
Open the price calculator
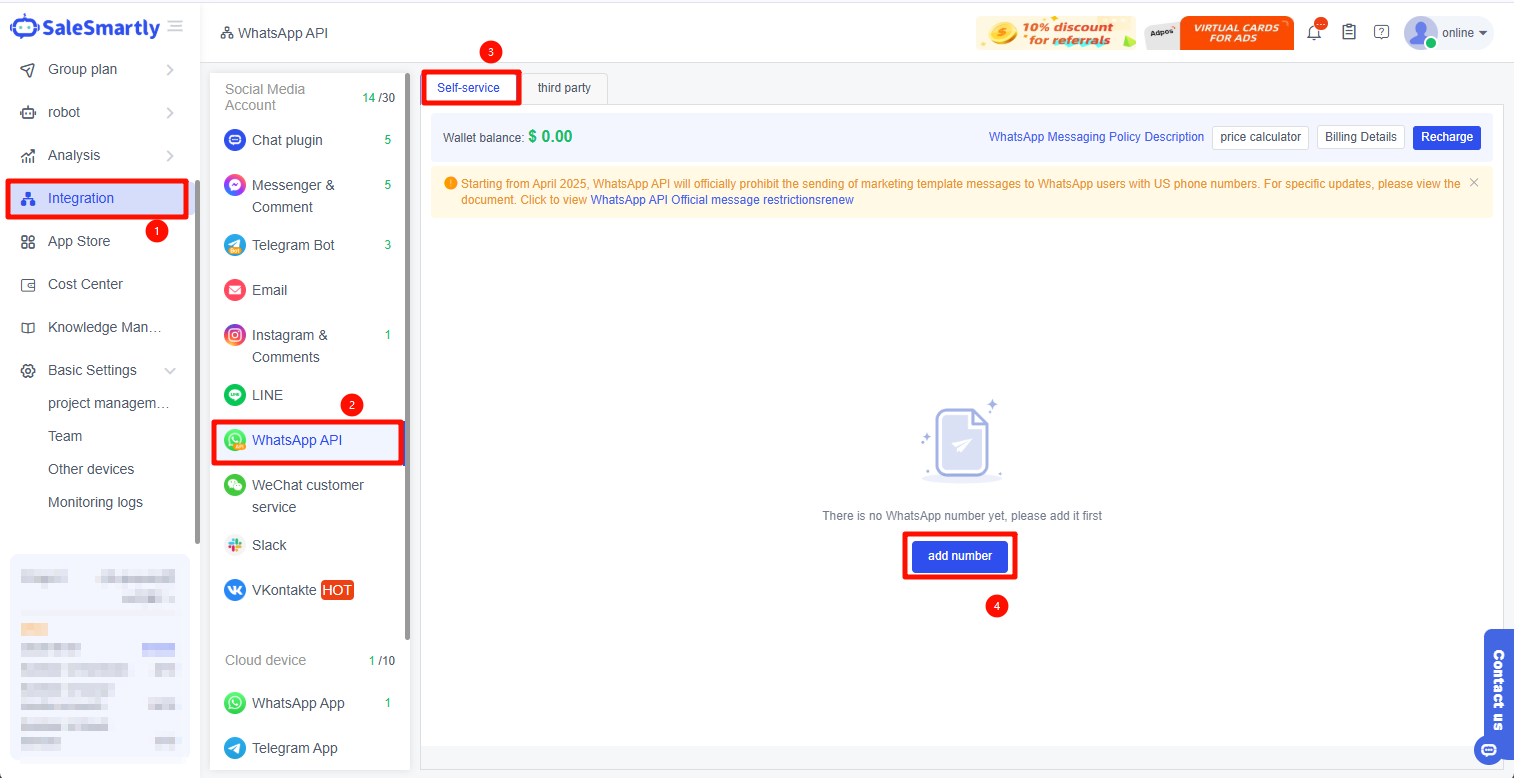[1261, 137]
